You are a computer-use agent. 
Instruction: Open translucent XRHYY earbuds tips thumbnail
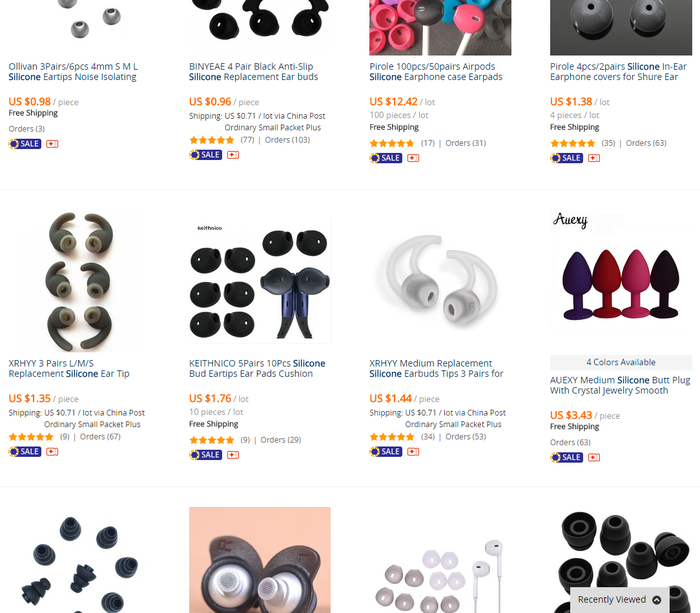tap(440, 281)
